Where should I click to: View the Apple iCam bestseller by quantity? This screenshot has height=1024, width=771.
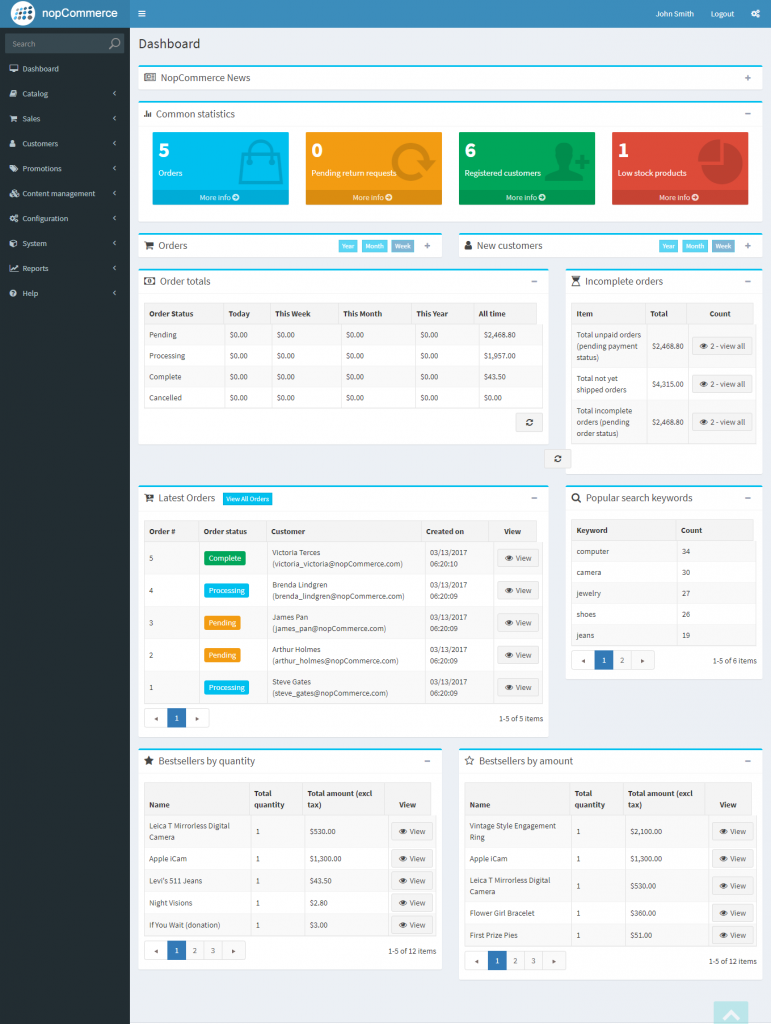coord(411,859)
